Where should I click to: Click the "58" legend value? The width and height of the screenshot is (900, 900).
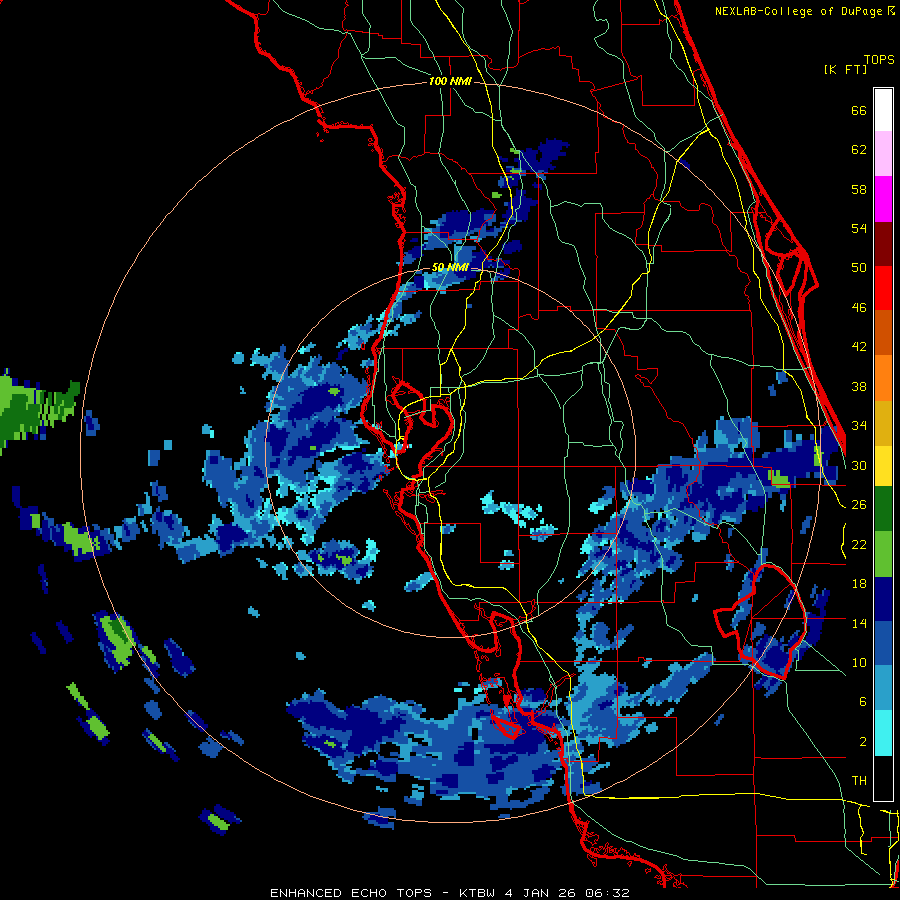859,189
